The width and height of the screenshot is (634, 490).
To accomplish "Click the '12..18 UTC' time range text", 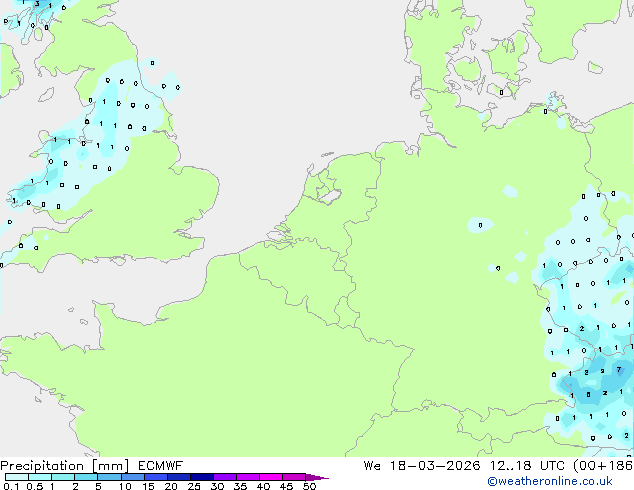I will (x=526, y=466).
